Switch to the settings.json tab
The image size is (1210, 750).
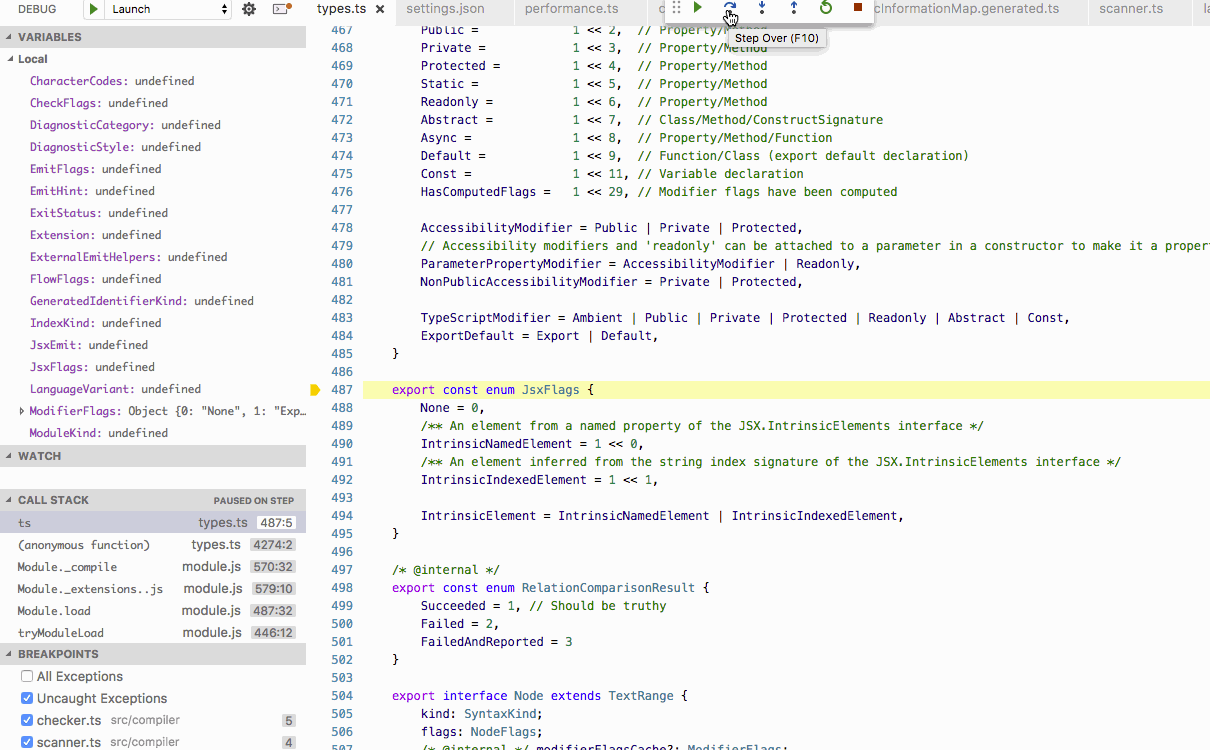coord(445,9)
